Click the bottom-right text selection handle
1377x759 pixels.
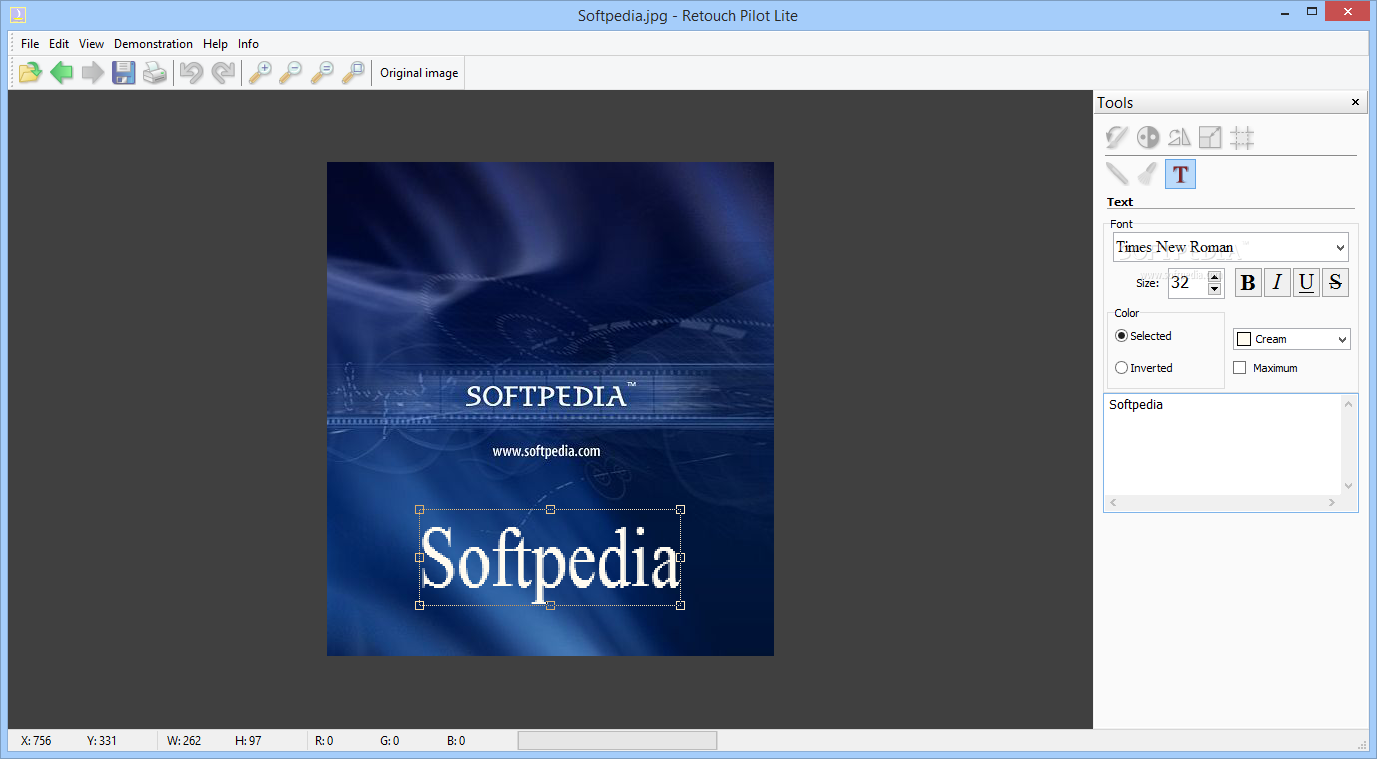tap(680, 605)
